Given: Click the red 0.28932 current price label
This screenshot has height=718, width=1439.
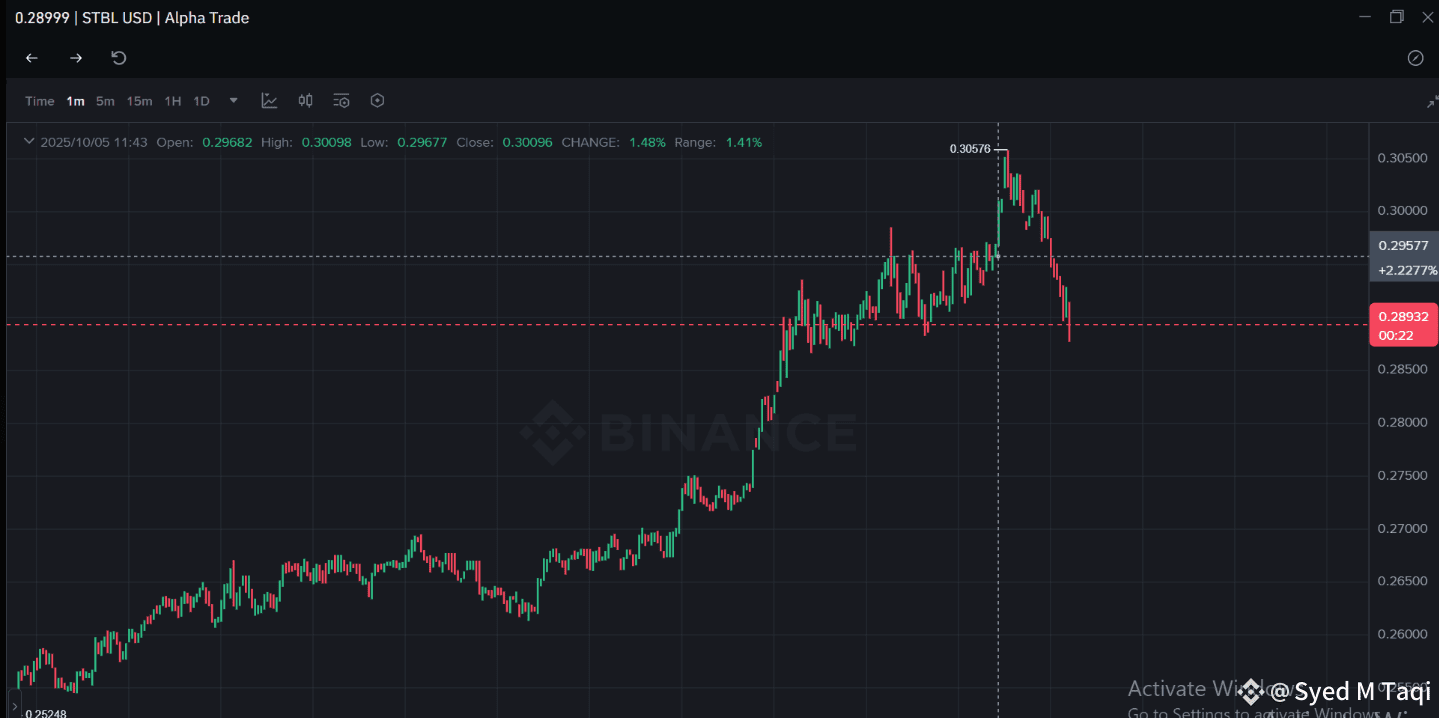Looking at the screenshot, I should pyautogui.click(x=1403, y=316).
